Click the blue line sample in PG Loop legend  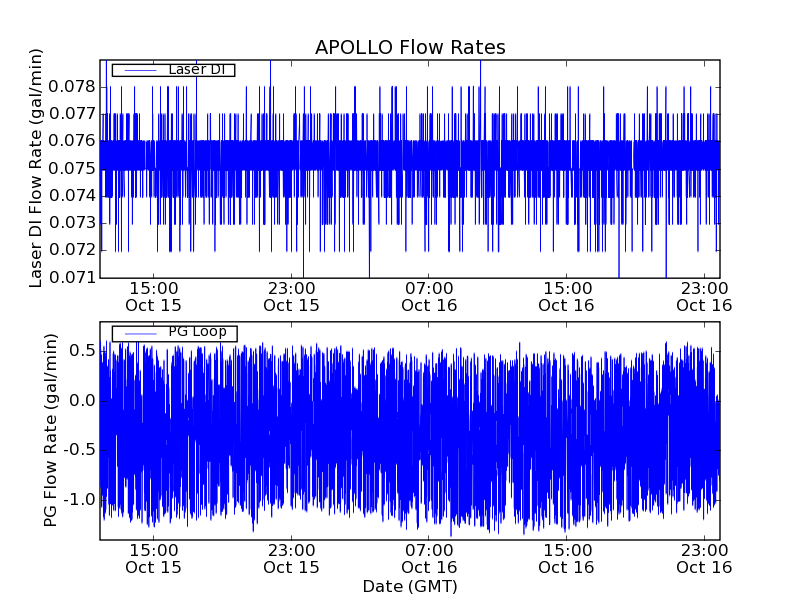point(138,333)
